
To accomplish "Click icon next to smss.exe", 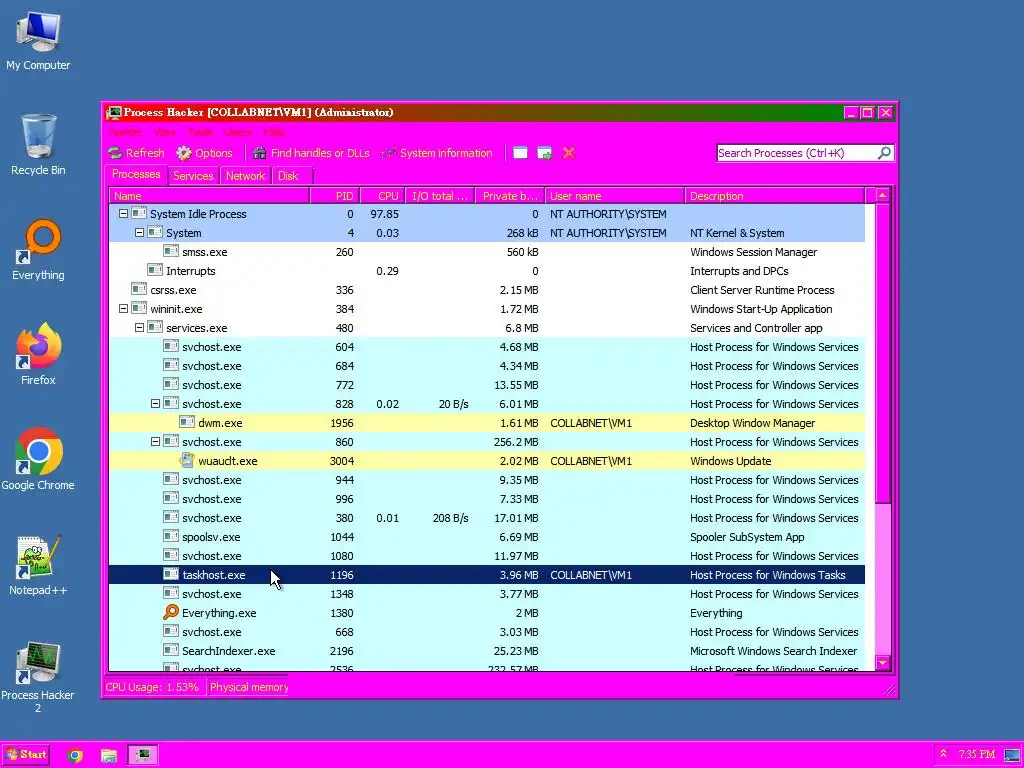I will click(x=170, y=251).
